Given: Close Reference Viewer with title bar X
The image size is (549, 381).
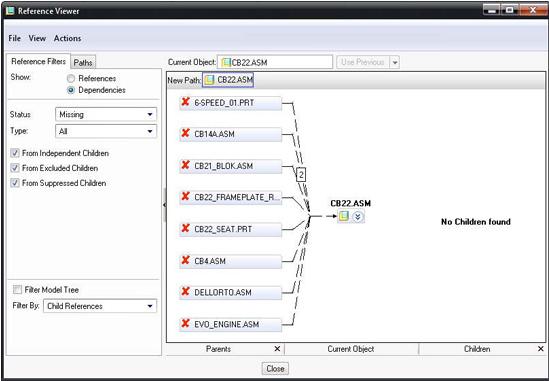Looking at the screenshot, I should [533, 10].
